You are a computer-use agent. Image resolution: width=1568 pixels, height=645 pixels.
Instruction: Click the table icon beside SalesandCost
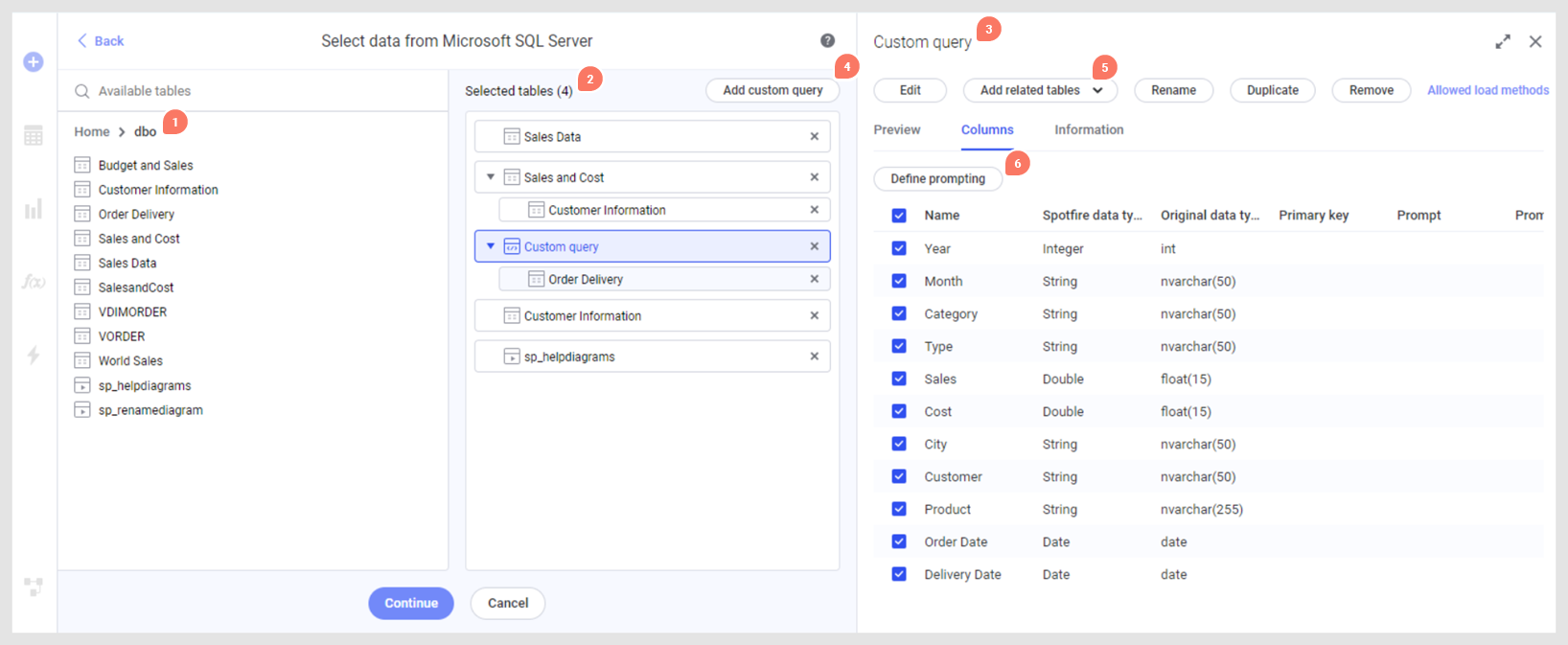(x=82, y=288)
